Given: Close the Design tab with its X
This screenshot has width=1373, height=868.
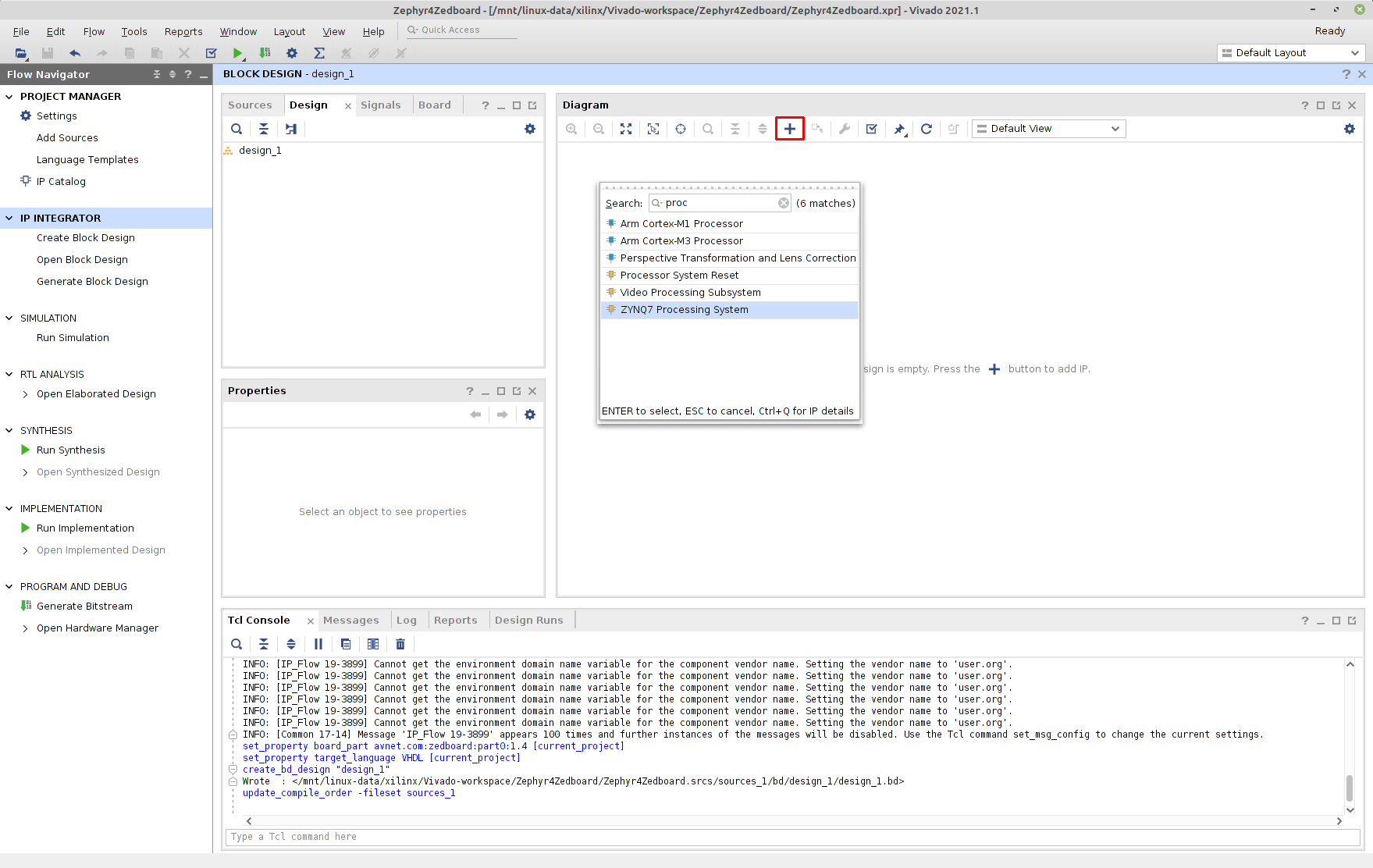Looking at the screenshot, I should pos(348,106).
